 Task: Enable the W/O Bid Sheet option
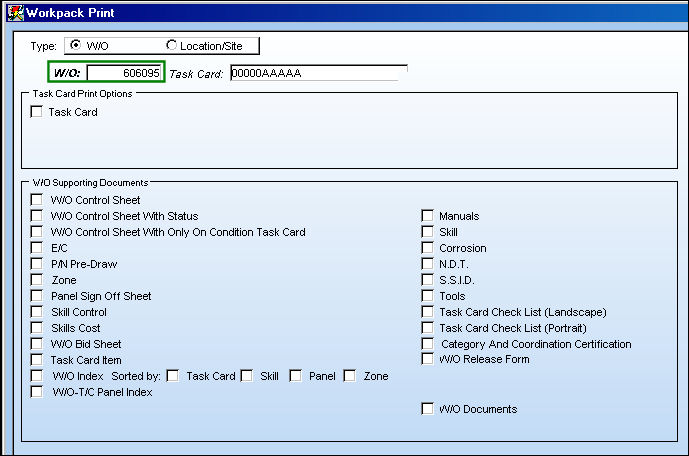tap(36, 344)
